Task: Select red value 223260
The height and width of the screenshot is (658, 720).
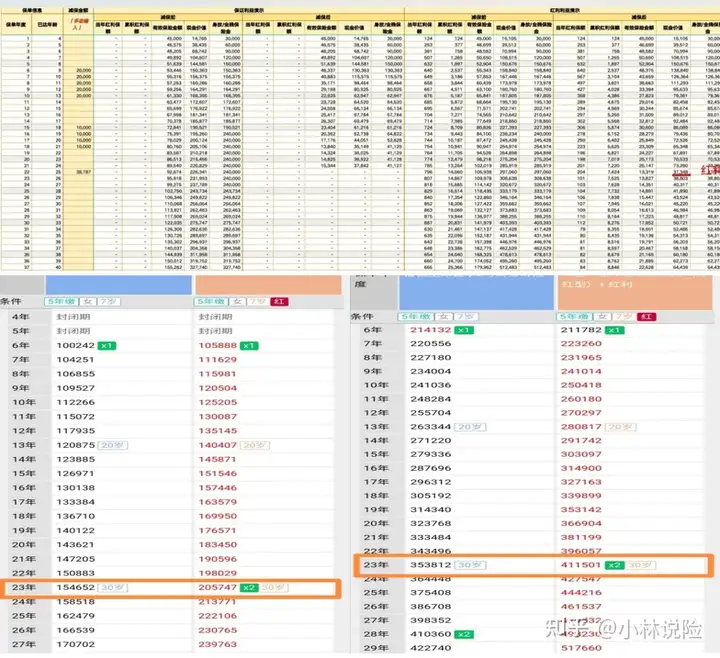Action: 581,344
